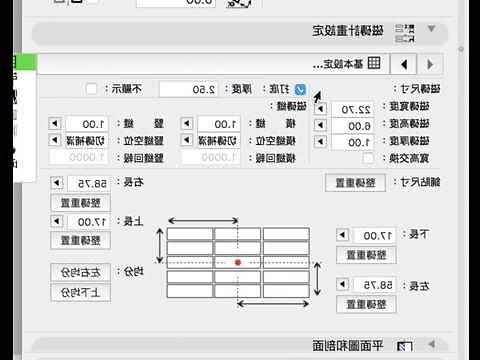The height and width of the screenshot is (360, 480).
Task: Click the arrow beside the 豎縫空位 dropdown
Action: click(x=55, y=140)
